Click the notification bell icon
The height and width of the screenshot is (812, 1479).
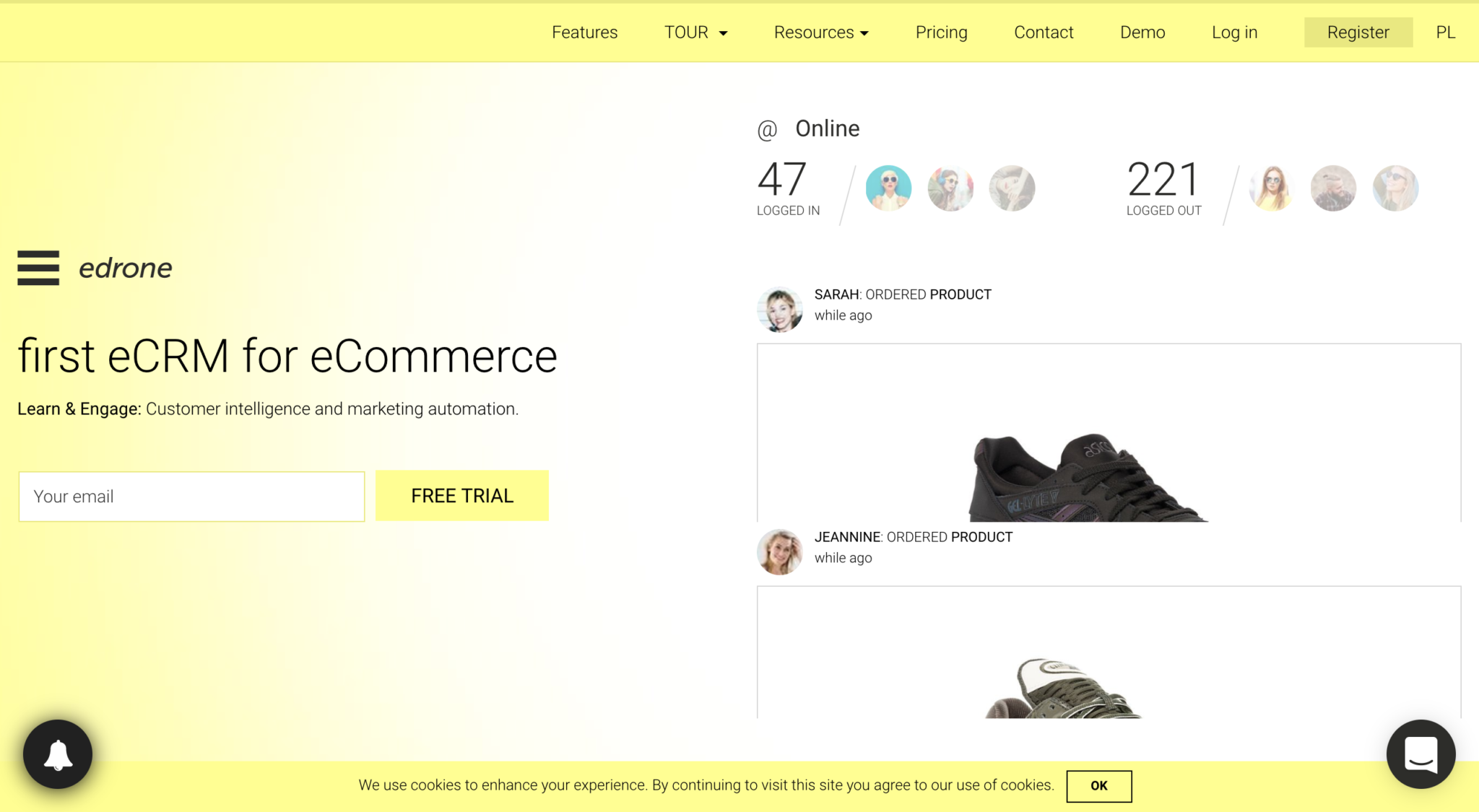coord(58,754)
